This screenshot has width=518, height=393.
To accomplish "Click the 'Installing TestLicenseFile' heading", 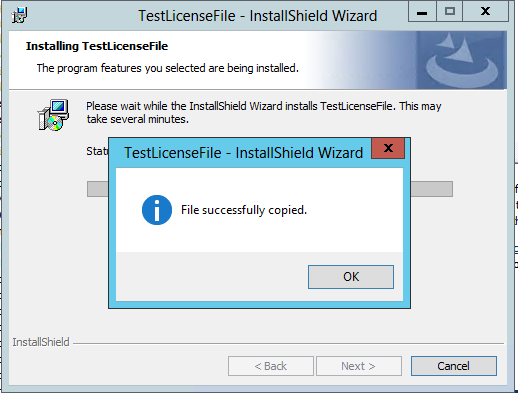I will [x=97, y=46].
